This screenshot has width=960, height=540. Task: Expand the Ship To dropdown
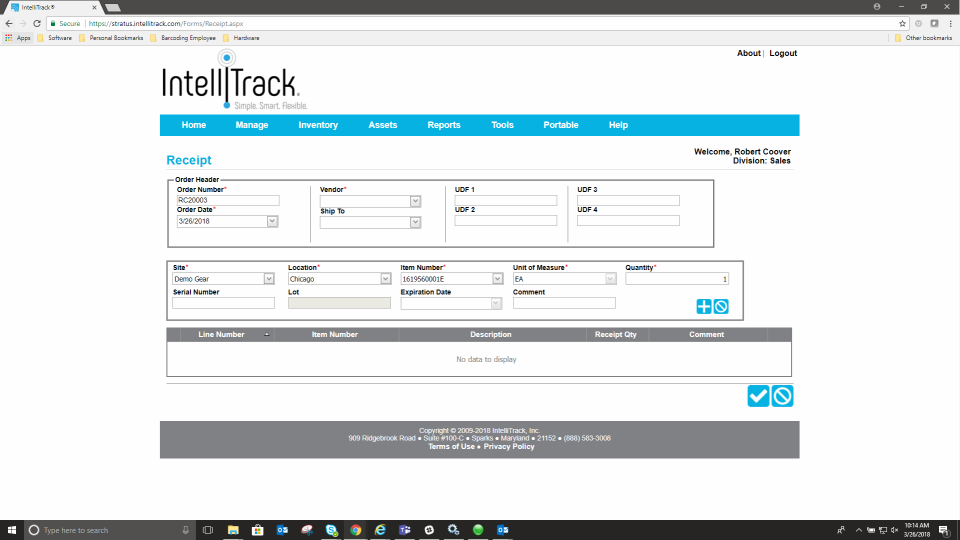(415, 222)
